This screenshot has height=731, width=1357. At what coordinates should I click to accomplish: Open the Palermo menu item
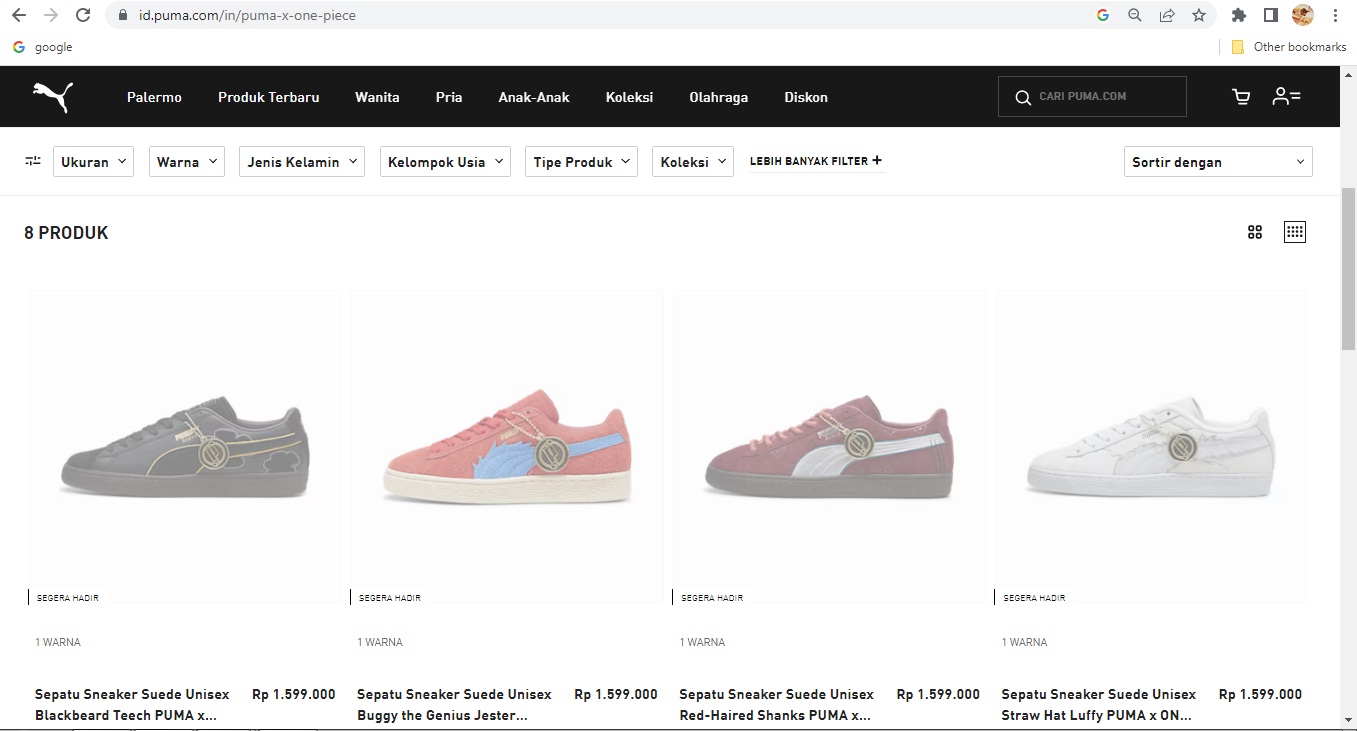tap(154, 97)
